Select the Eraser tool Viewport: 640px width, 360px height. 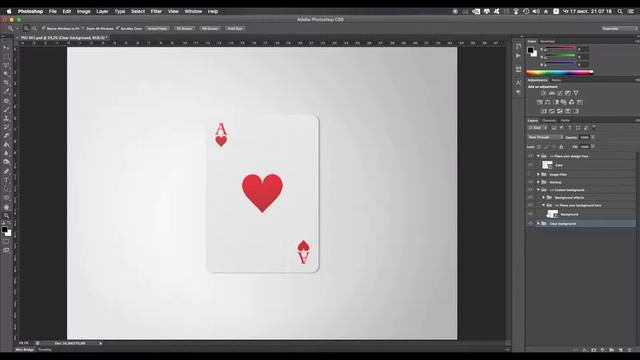click(6, 136)
